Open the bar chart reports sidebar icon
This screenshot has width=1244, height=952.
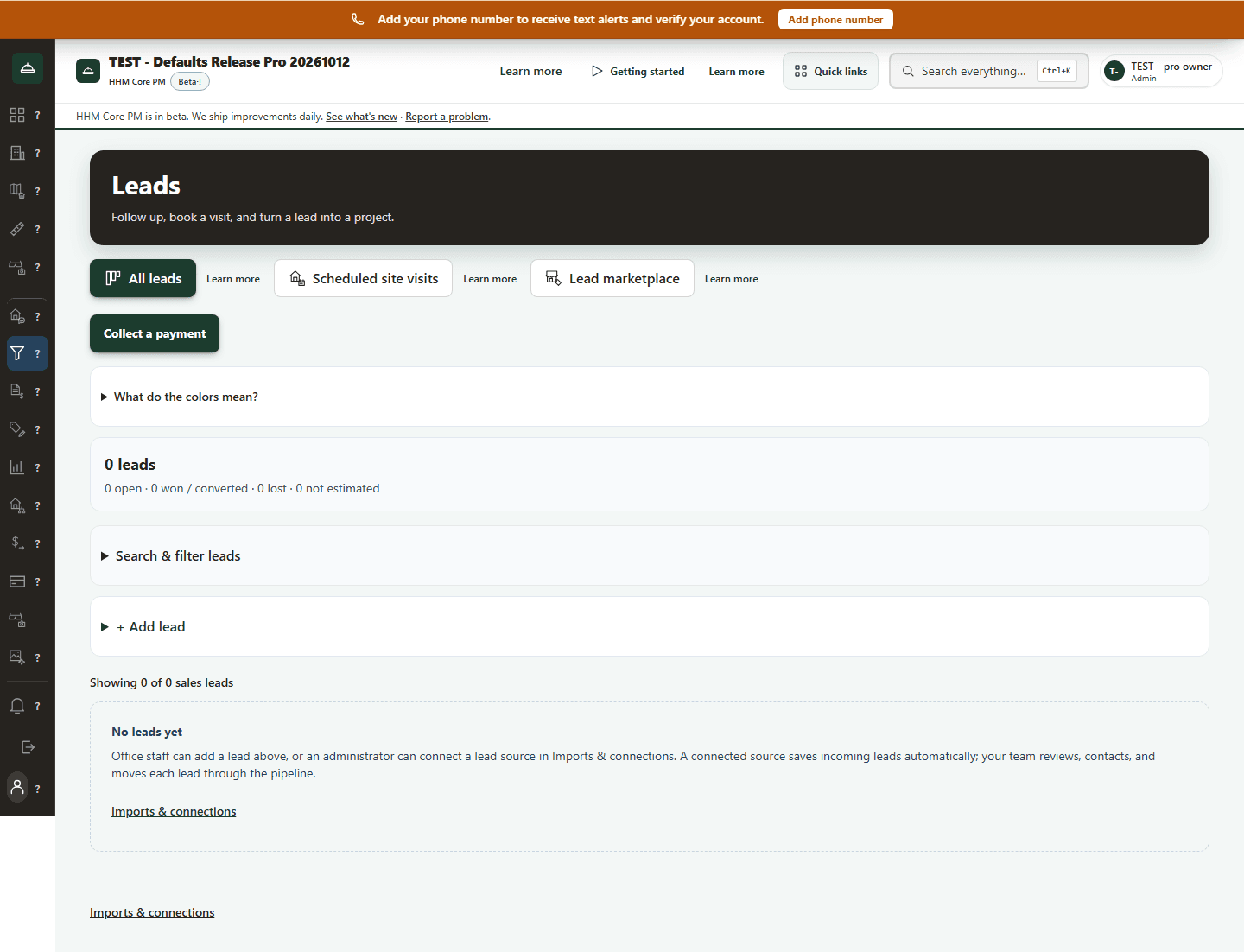(17, 467)
